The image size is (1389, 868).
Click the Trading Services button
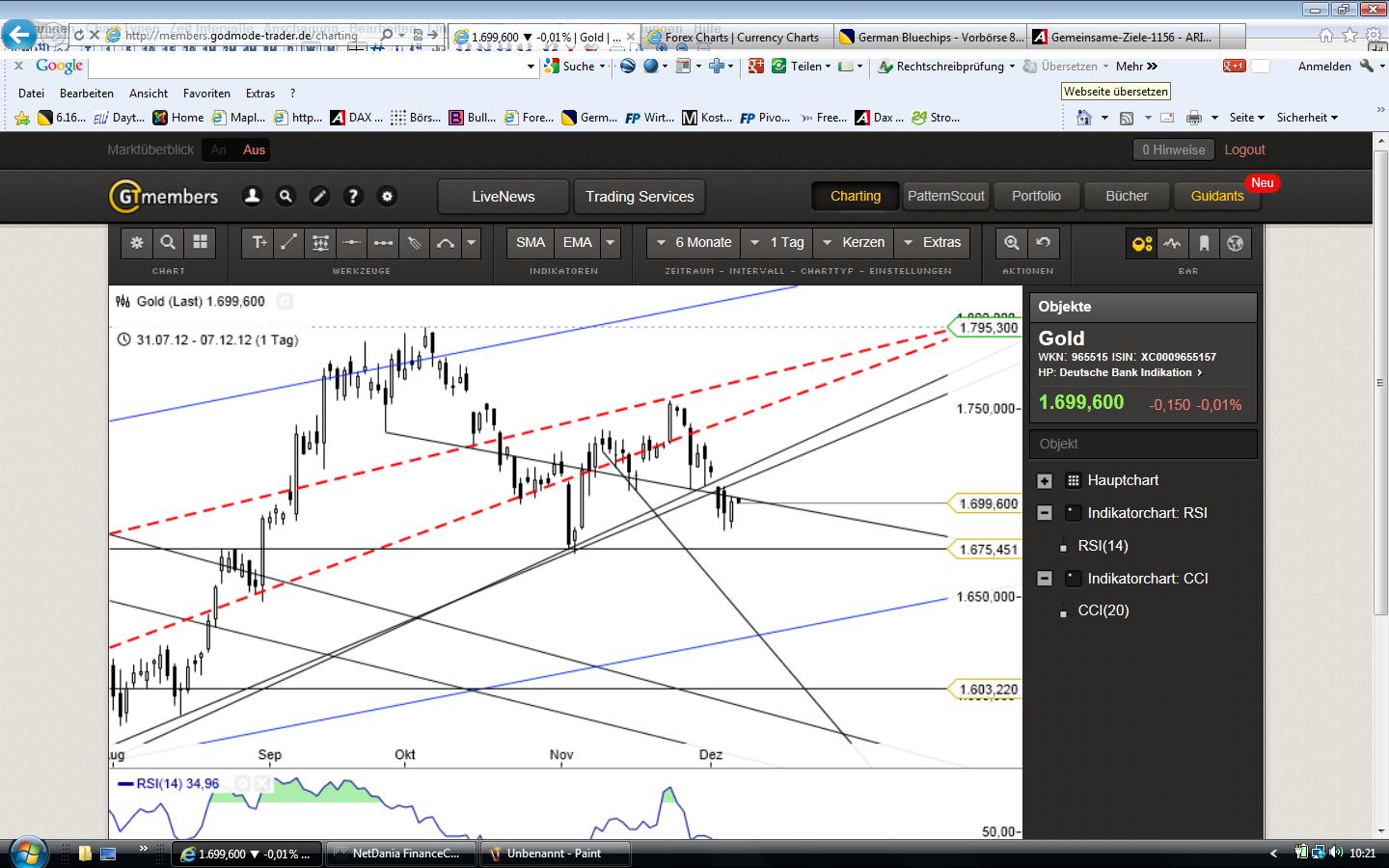tap(639, 196)
